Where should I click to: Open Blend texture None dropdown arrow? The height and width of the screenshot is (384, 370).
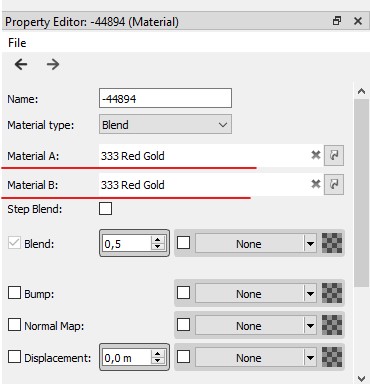[310, 244]
